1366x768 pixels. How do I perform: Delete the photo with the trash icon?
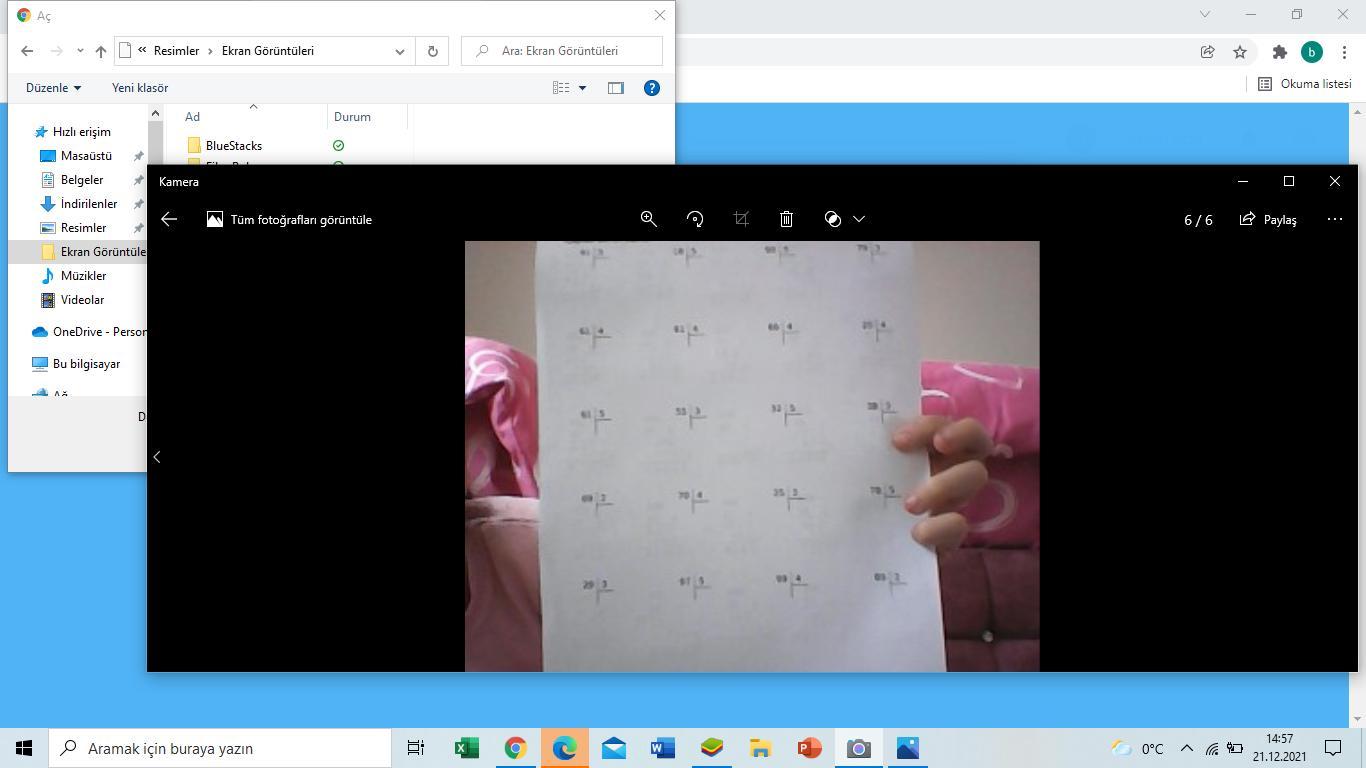(787, 219)
